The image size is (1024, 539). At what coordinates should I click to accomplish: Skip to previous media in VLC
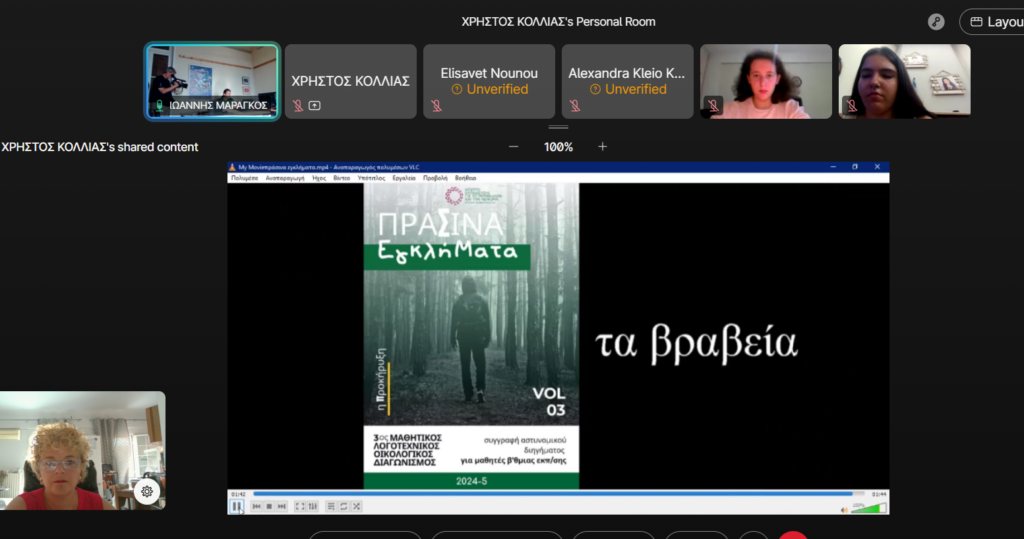(257, 507)
